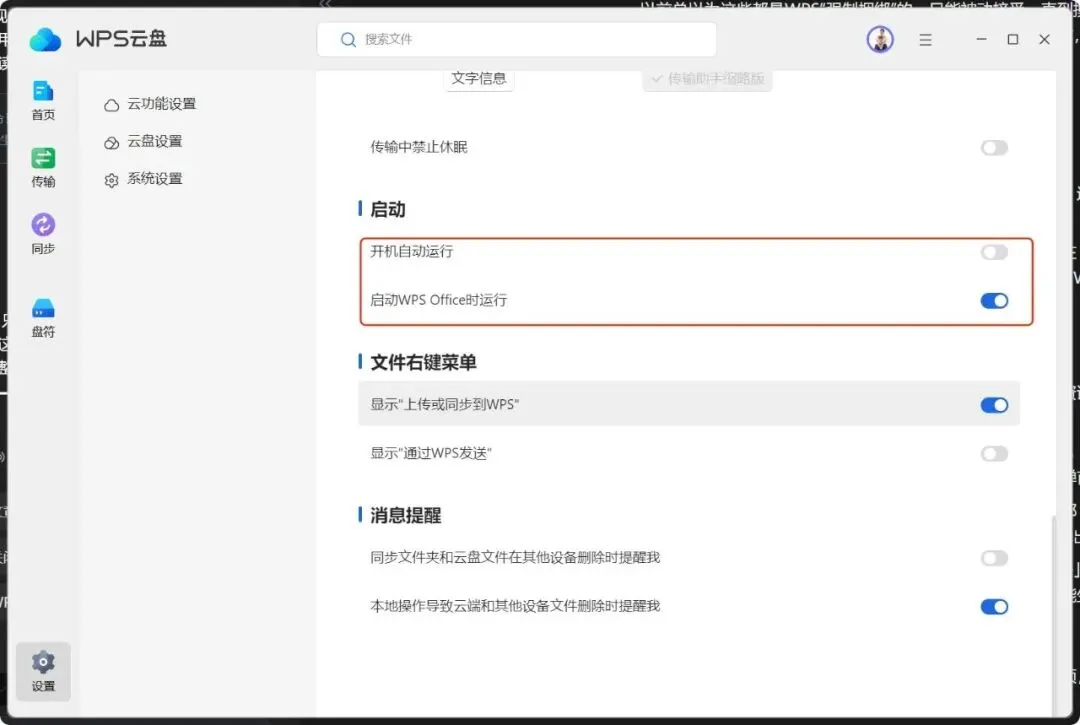1080x725 pixels.
Task: Open the 盘符 drive section
Action: [43, 317]
